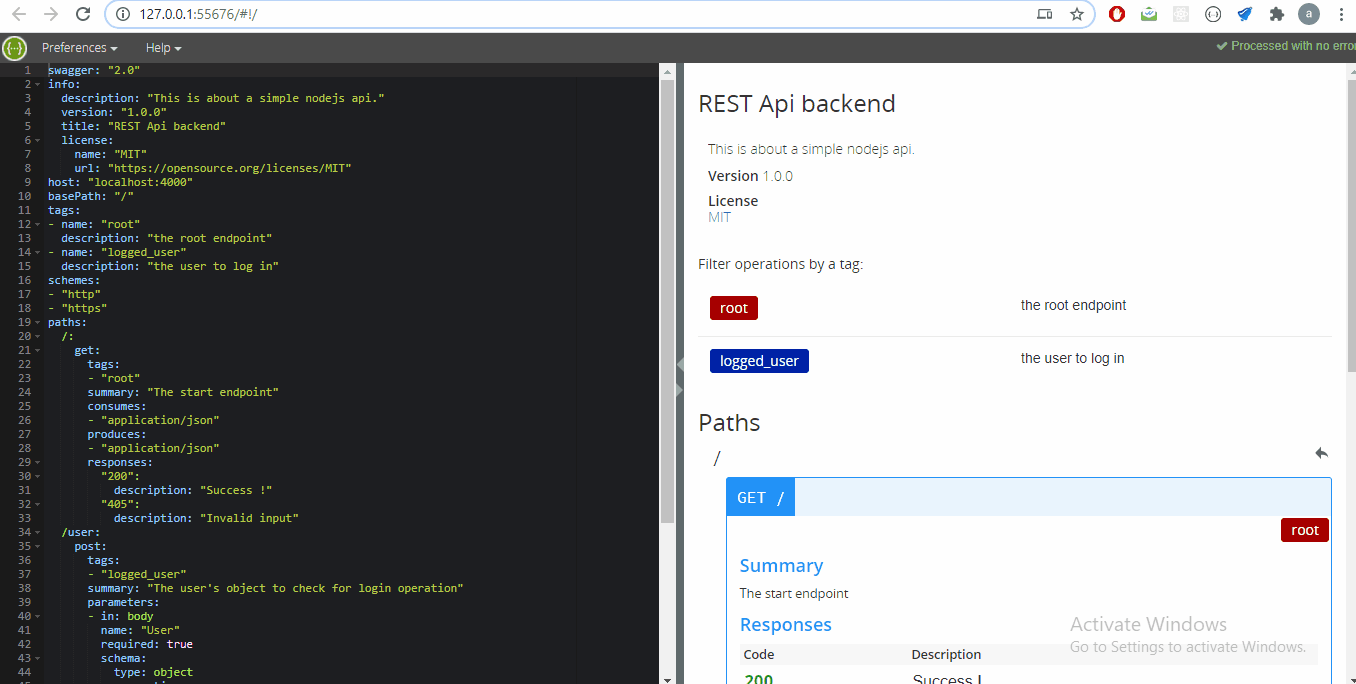Click the circular curly-braces extension icon
1356x684 pixels.
pyautogui.click(x=1213, y=14)
